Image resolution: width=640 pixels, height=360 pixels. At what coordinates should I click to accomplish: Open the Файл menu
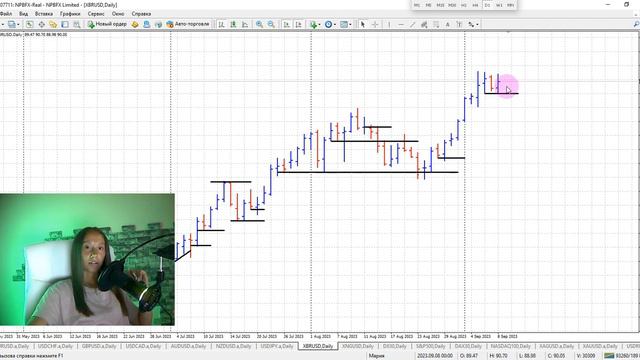(6, 14)
